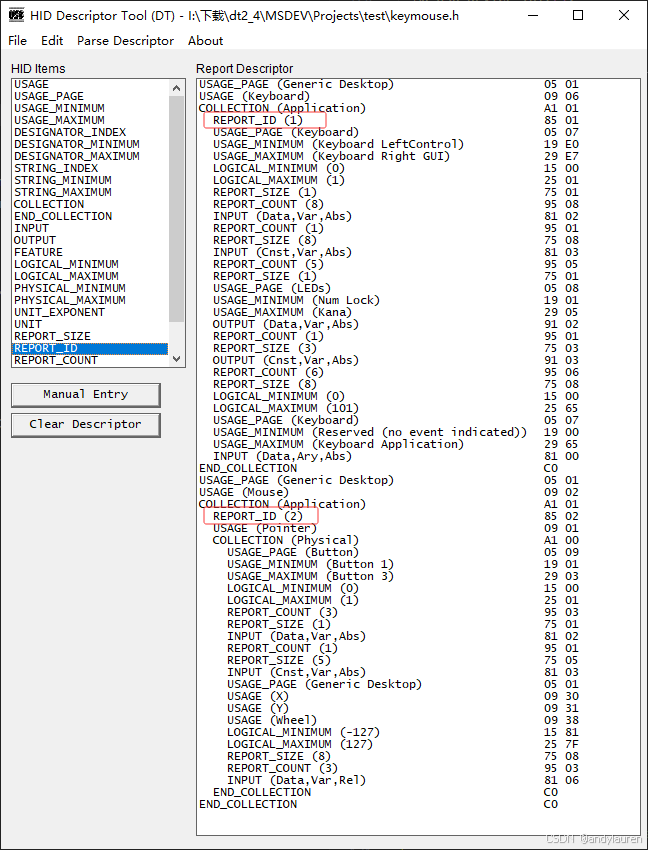Select LOGICAL_MINIMUM in HID Items list
Viewport: 648px width, 850px height.
coord(89,264)
